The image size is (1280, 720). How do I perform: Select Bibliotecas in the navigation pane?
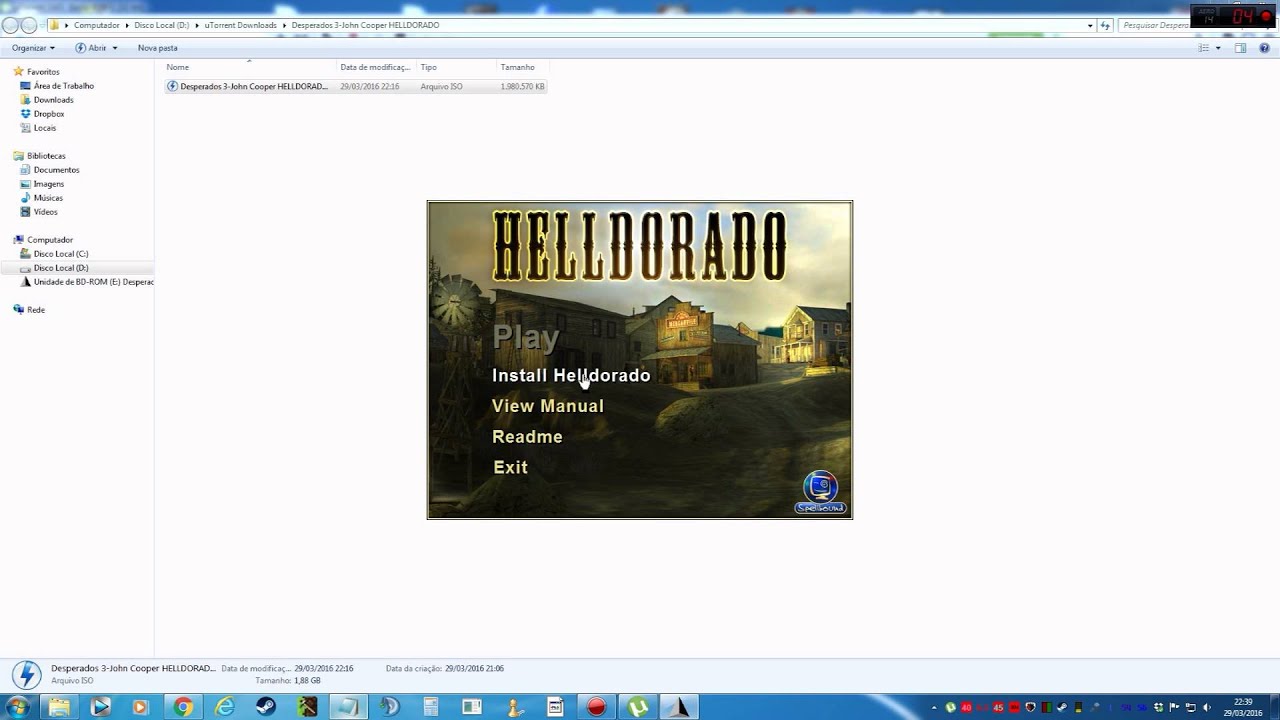click(x=46, y=156)
